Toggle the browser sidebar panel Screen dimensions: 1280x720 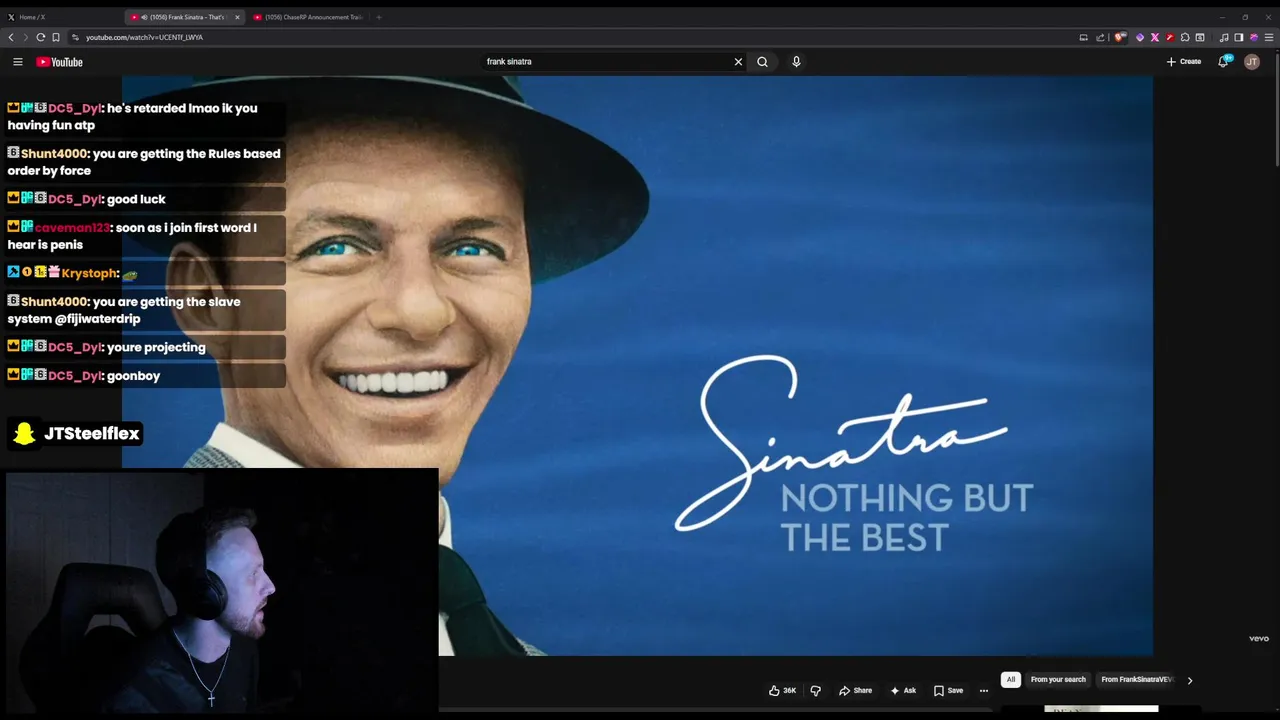point(1239,37)
